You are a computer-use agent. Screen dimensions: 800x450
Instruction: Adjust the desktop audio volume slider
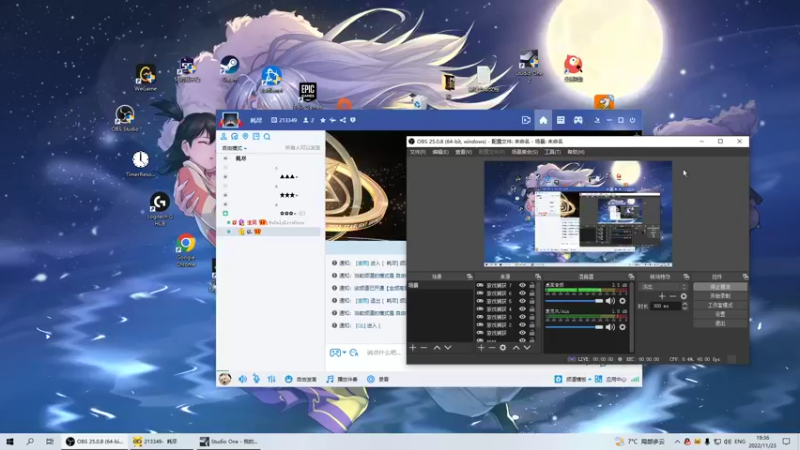coord(574,301)
